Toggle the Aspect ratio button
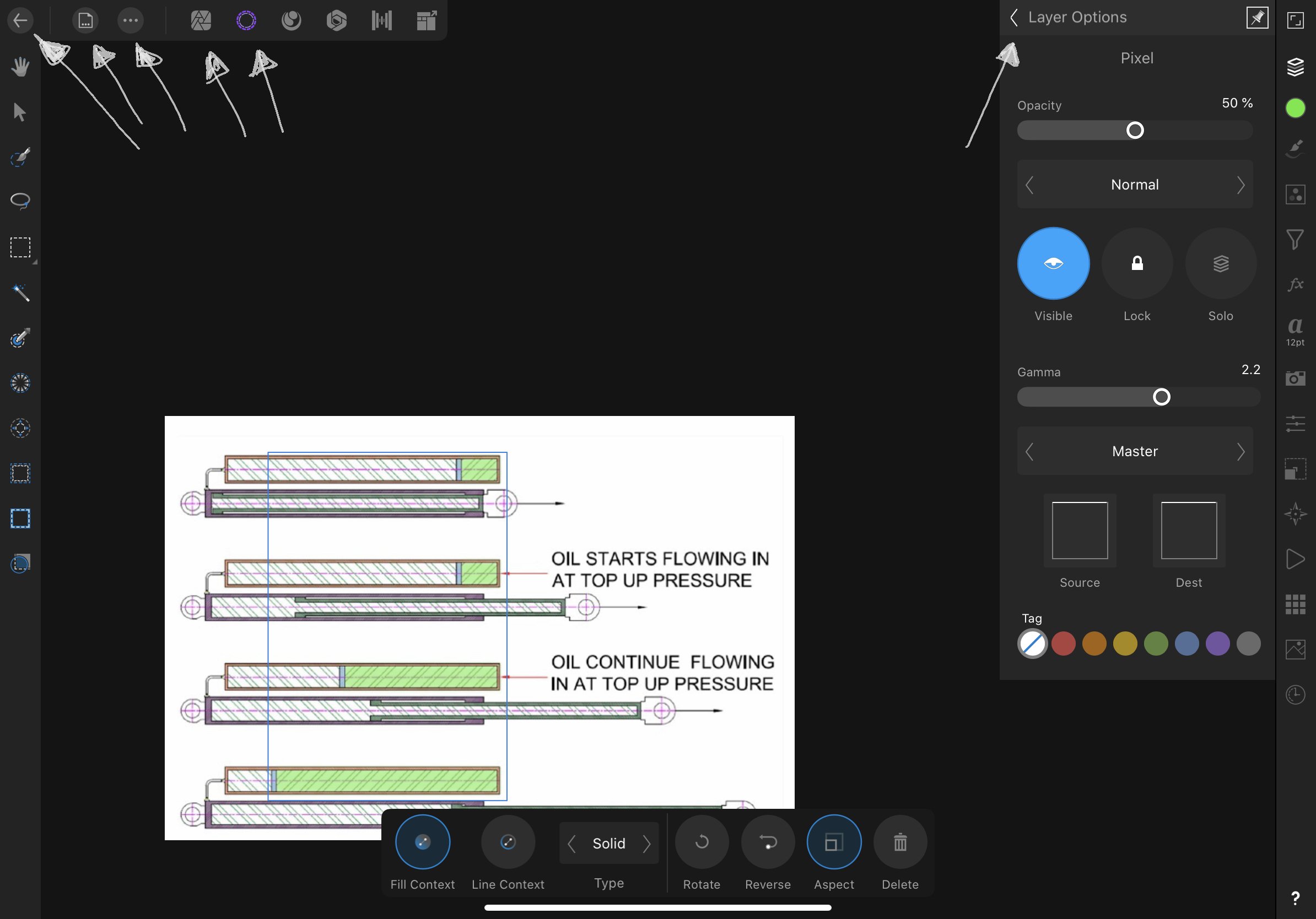 coord(833,842)
